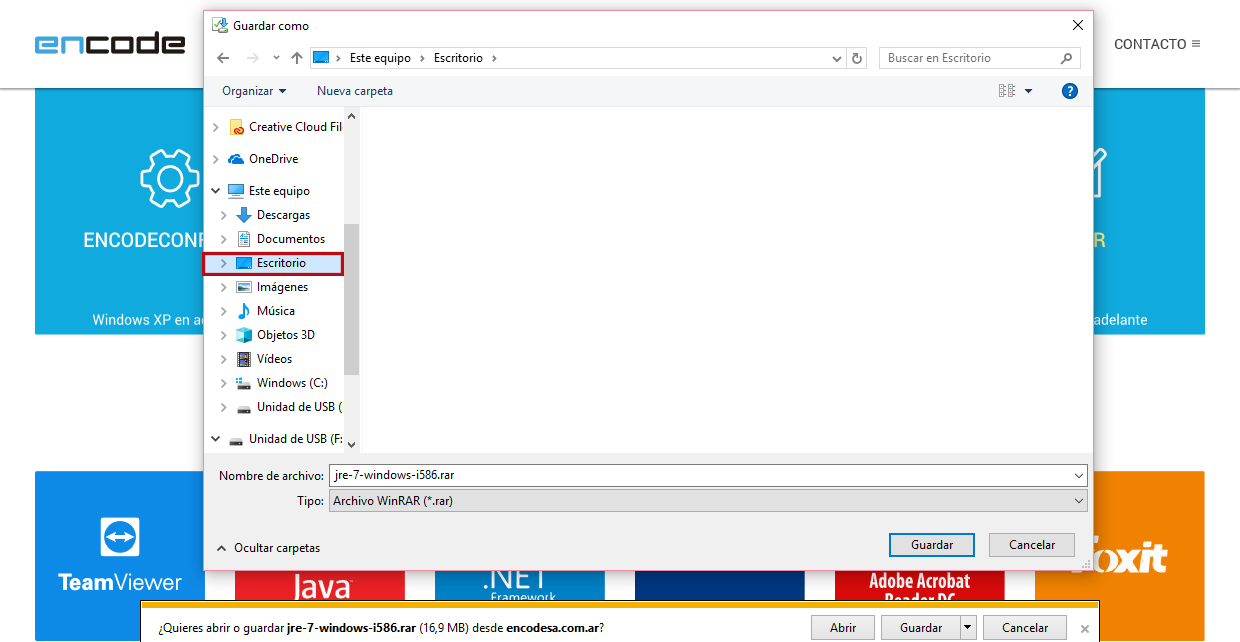Image resolution: width=1240 pixels, height=642 pixels.
Task: Click the Java tile on the webpage
Action: click(x=320, y=586)
